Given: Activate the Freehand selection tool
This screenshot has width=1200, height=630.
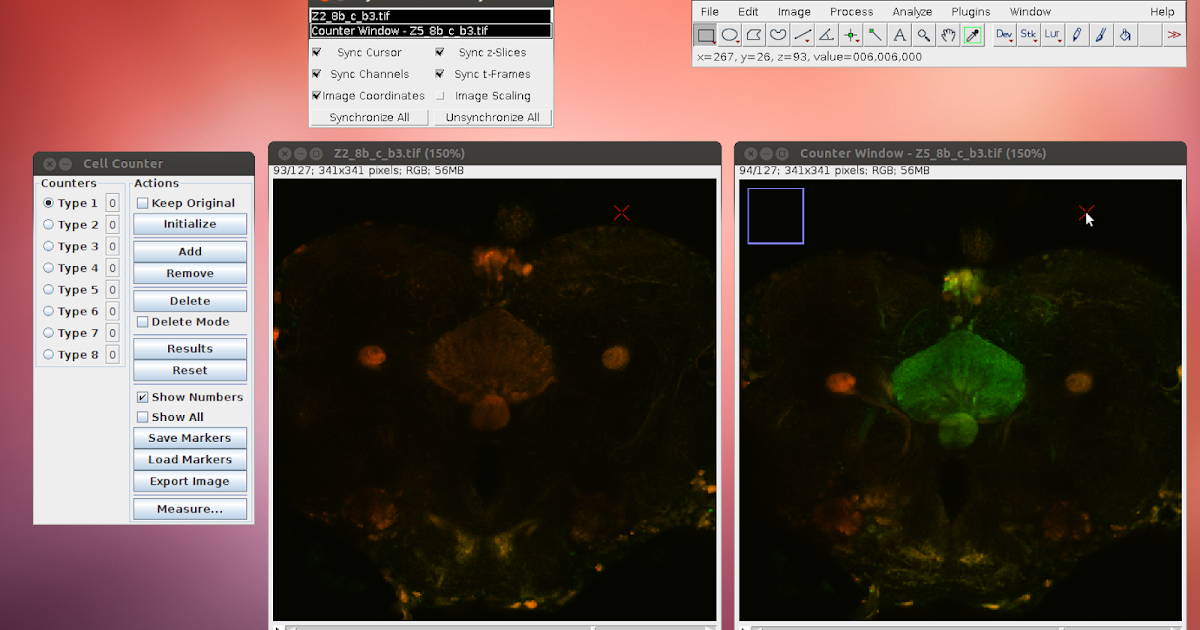Looking at the screenshot, I should pos(777,34).
